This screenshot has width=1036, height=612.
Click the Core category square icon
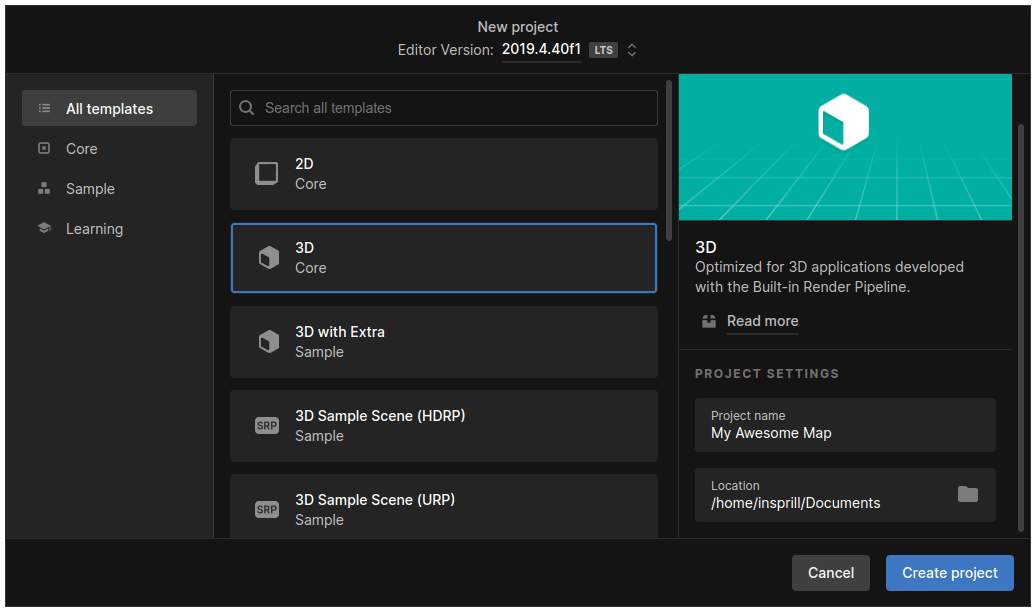(44, 149)
